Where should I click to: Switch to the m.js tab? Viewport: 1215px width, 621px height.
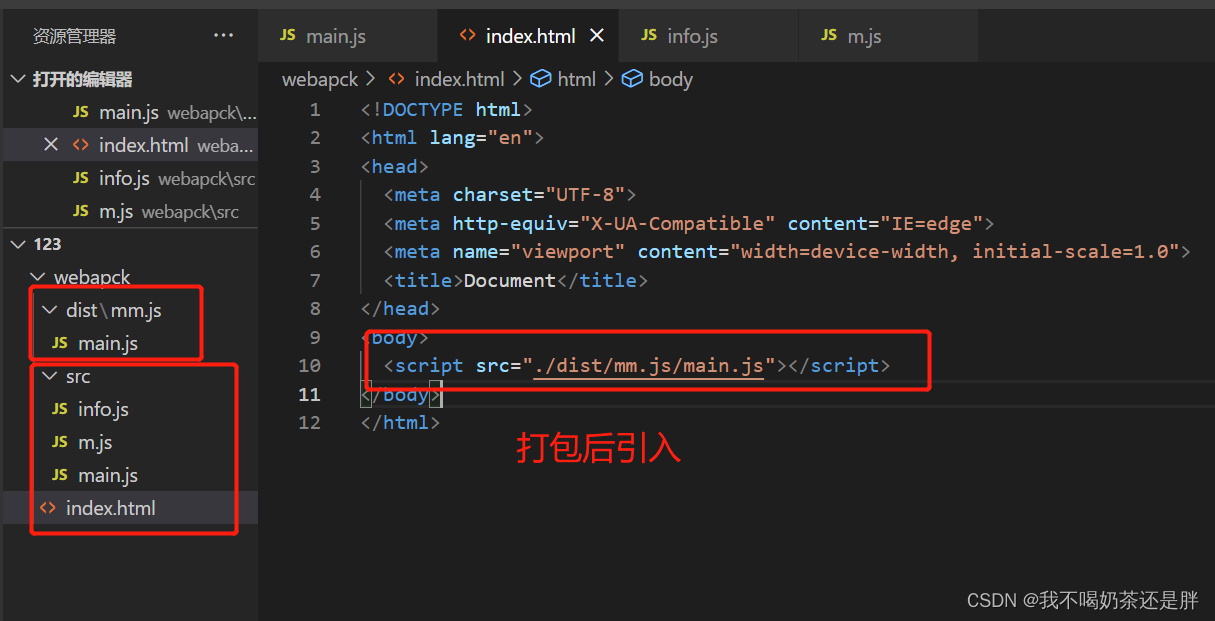tap(864, 35)
